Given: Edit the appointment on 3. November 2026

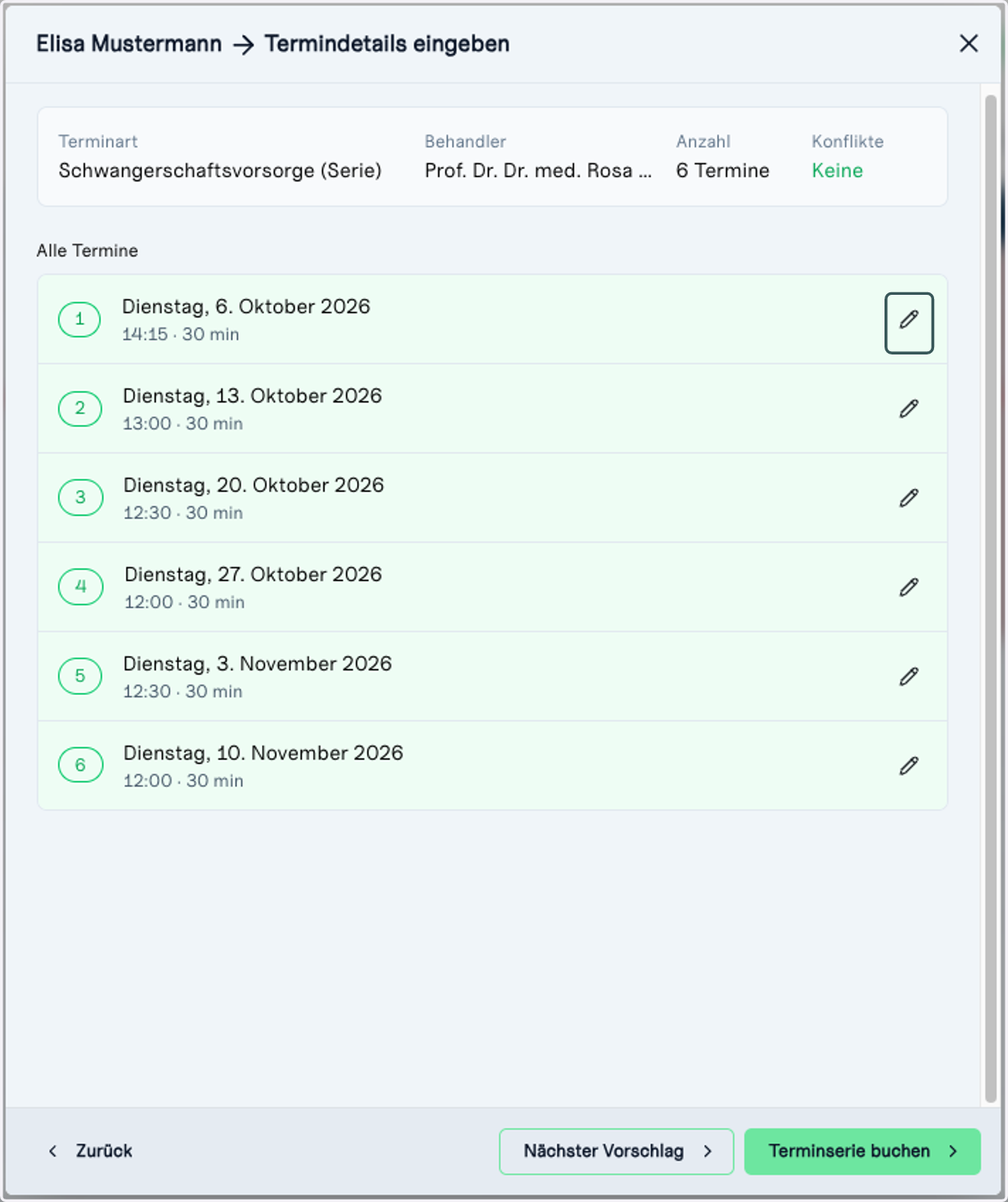Looking at the screenshot, I should [x=909, y=676].
